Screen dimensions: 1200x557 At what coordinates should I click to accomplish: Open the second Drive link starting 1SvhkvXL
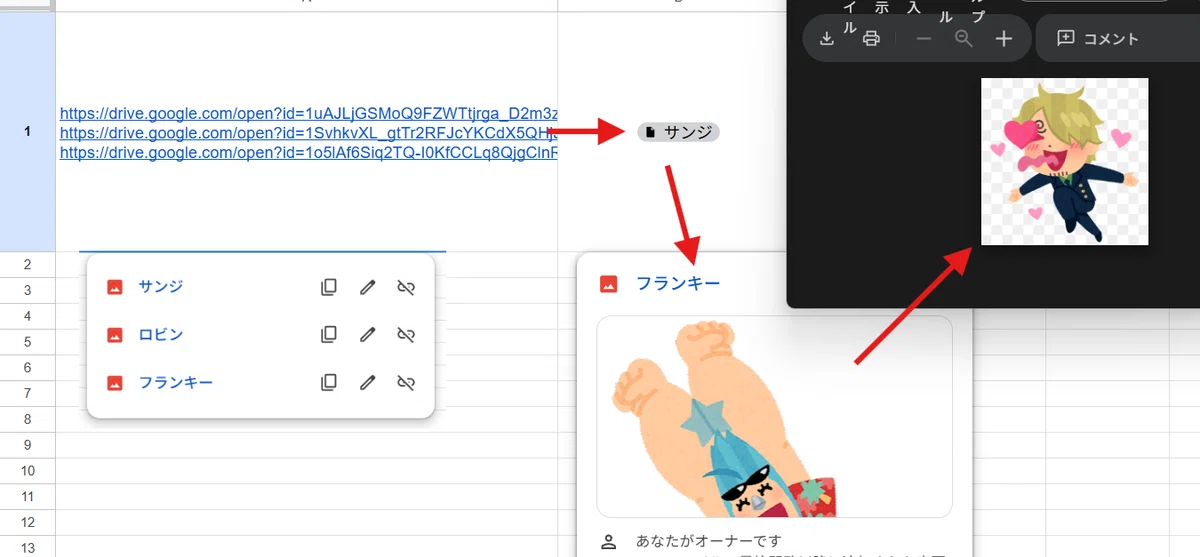pos(309,133)
